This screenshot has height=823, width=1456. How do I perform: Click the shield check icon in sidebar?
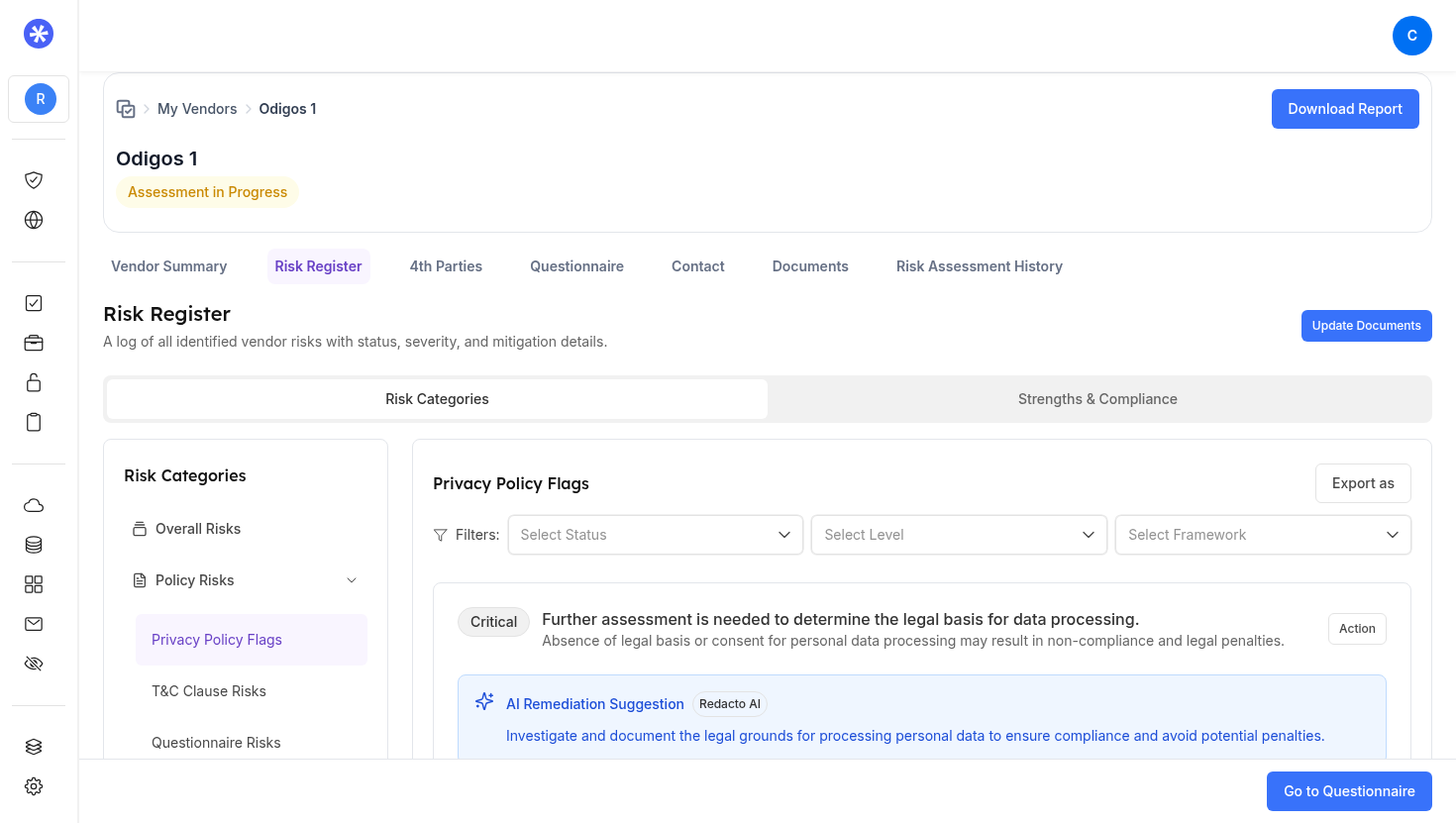pos(34,180)
